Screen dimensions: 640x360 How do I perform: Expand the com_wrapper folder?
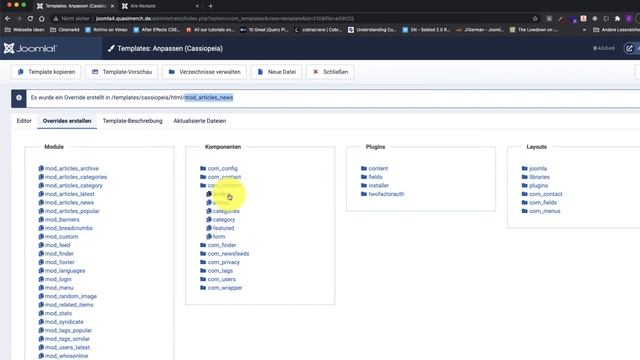click(221, 288)
